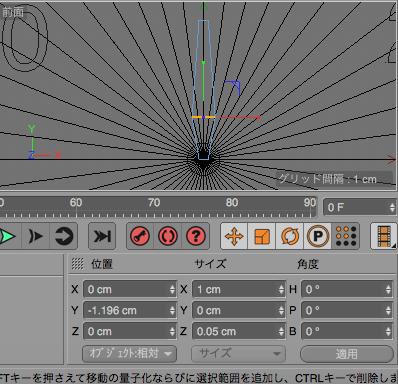
Task: Toggle parameter recording P icon
Action: click(318, 236)
